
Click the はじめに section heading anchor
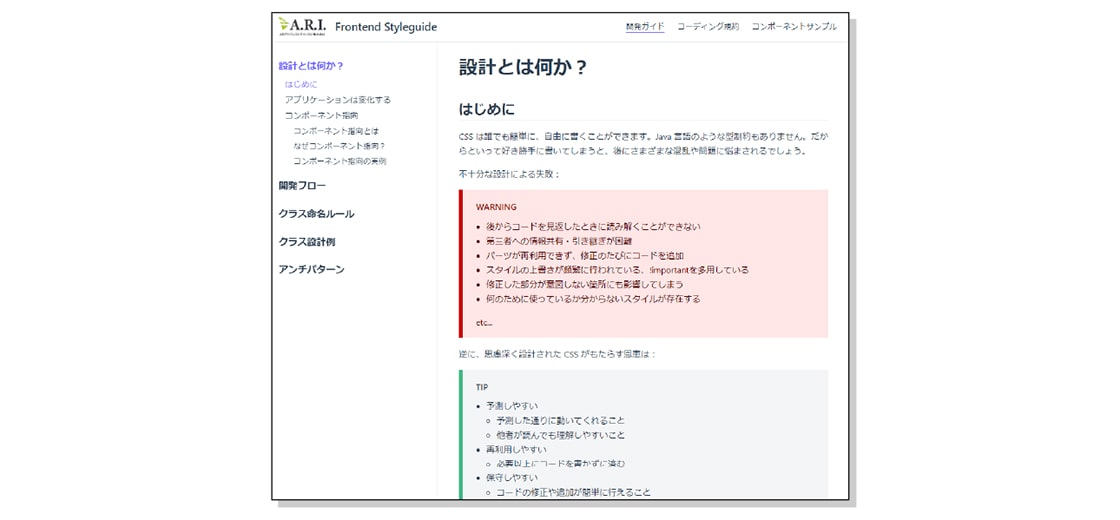pyautogui.click(x=486, y=109)
